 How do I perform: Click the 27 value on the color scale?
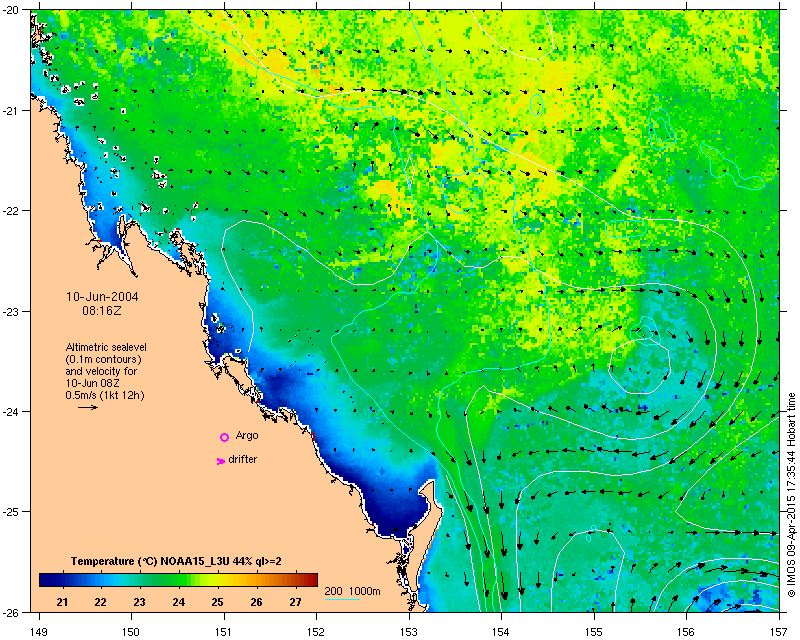pyautogui.click(x=295, y=602)
